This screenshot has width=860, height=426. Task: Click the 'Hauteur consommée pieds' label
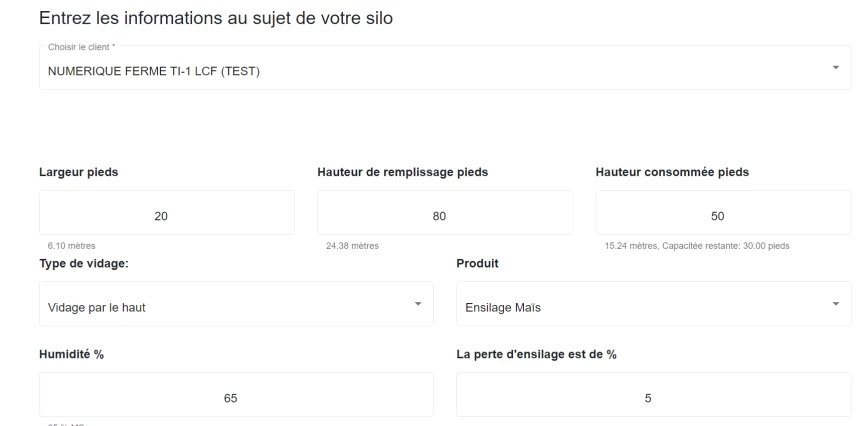click(672, 171)
